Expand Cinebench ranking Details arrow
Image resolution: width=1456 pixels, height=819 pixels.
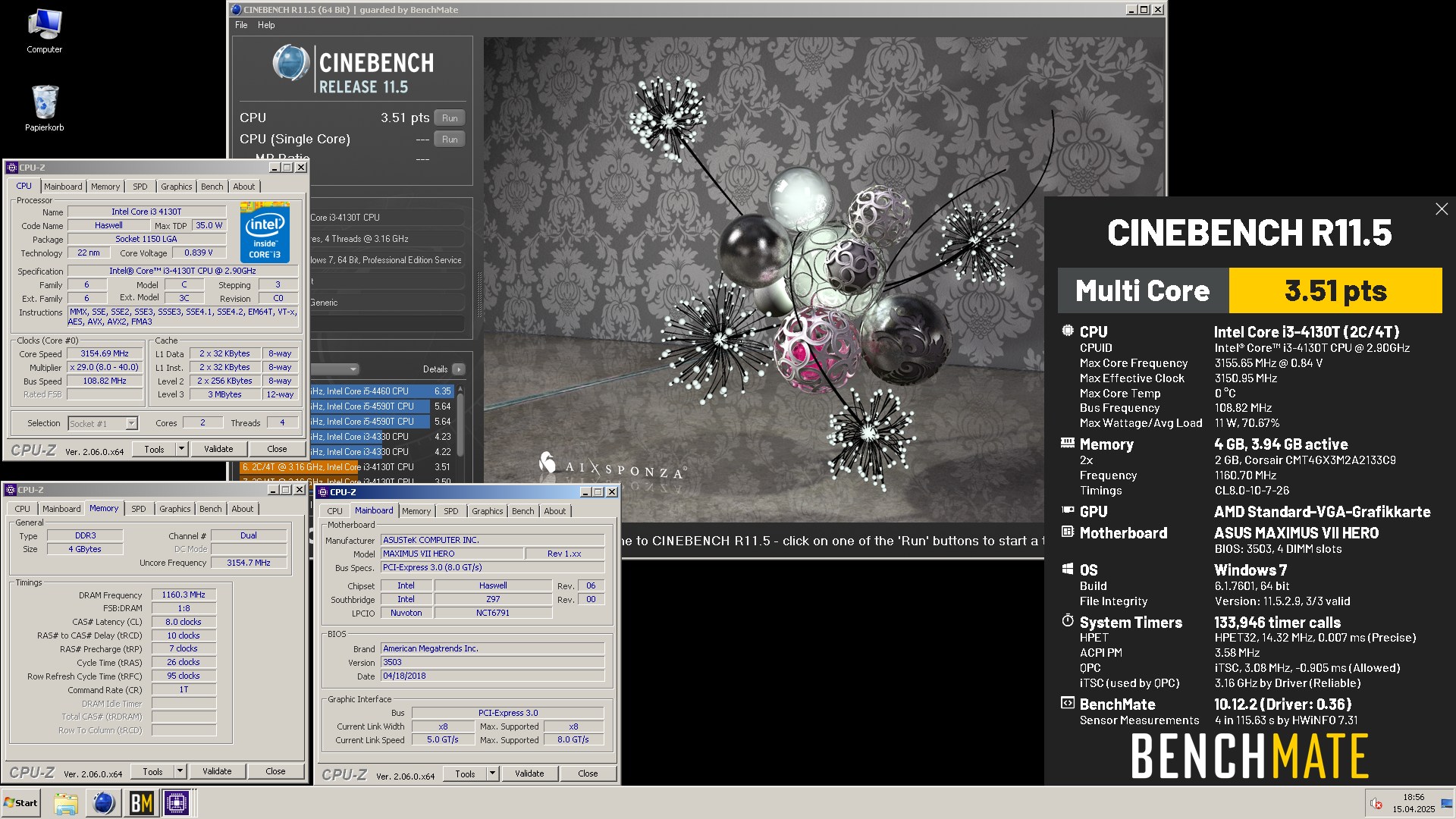point(458,369)
